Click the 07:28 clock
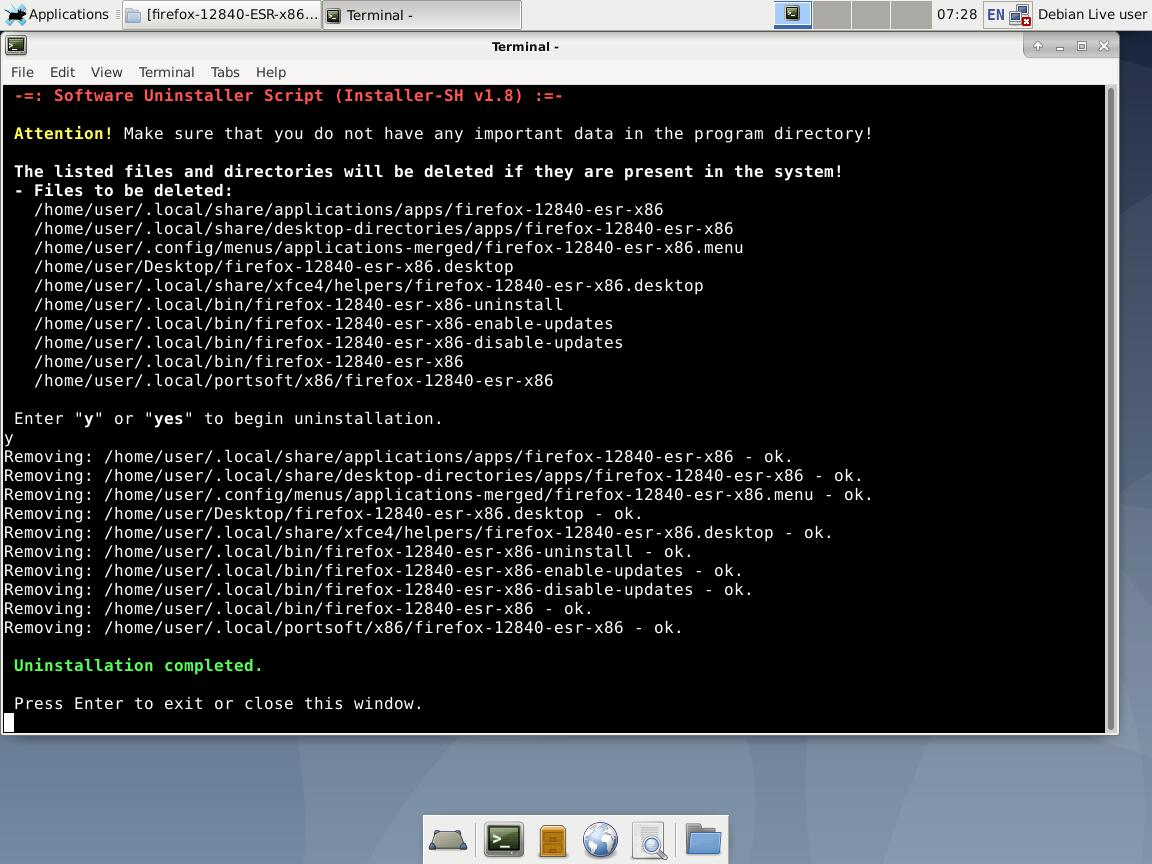This screenshot has width=1152, height=864. pyautogui.click(x=957, y=14)
